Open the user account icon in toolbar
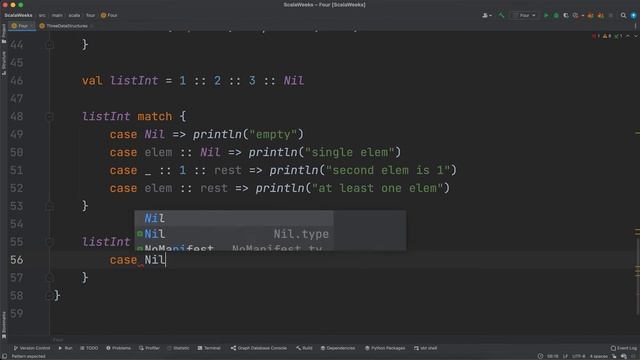 coord(487,16)
